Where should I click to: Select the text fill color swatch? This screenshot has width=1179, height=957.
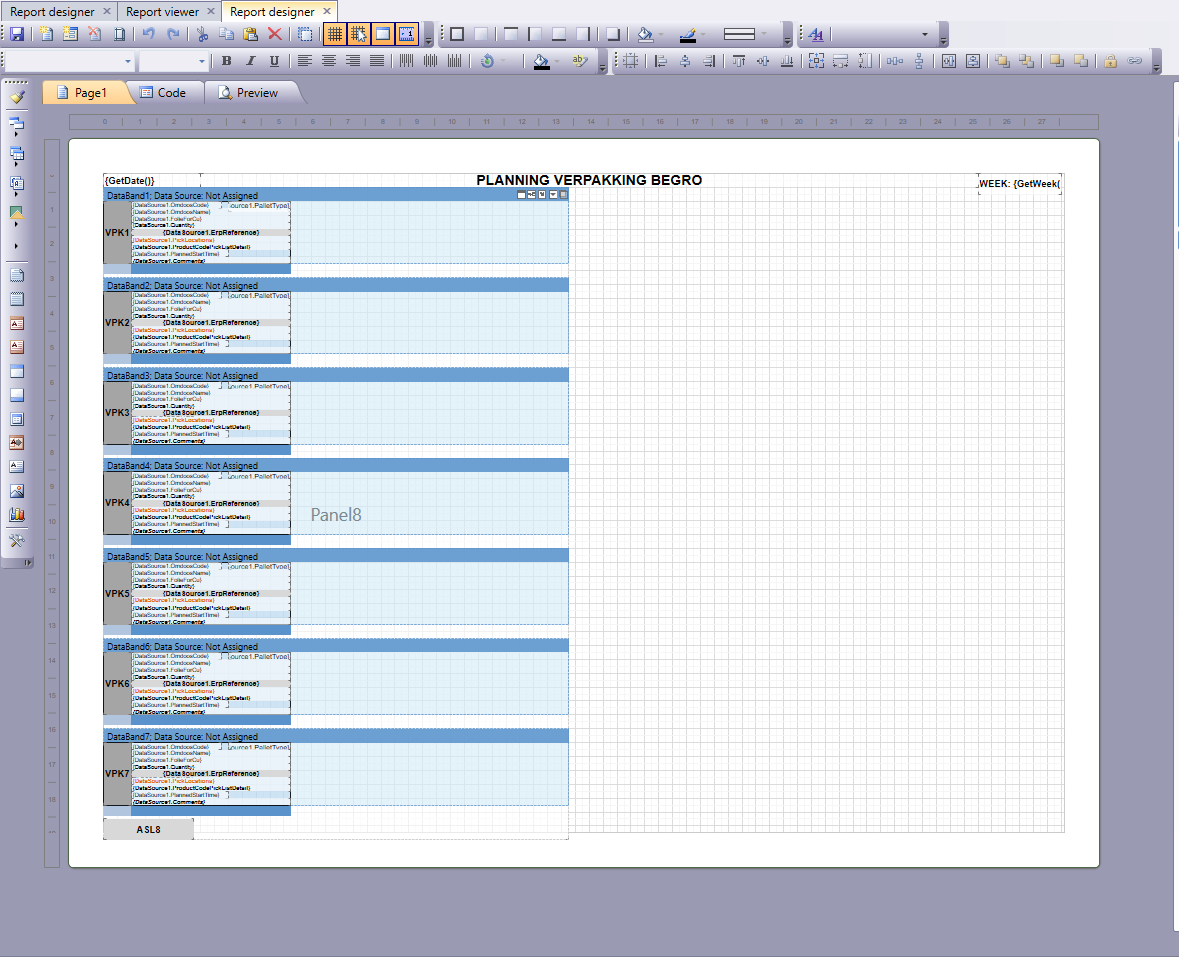click(541, 61)
